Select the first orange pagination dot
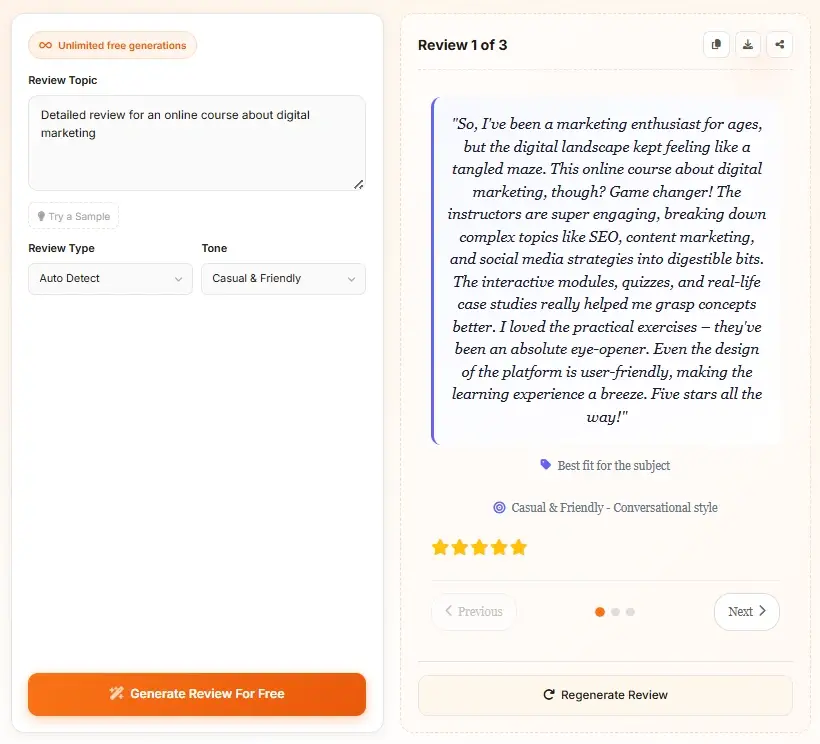Image resolution: width=820 pixels, height=744 pixels. [600, 612]
